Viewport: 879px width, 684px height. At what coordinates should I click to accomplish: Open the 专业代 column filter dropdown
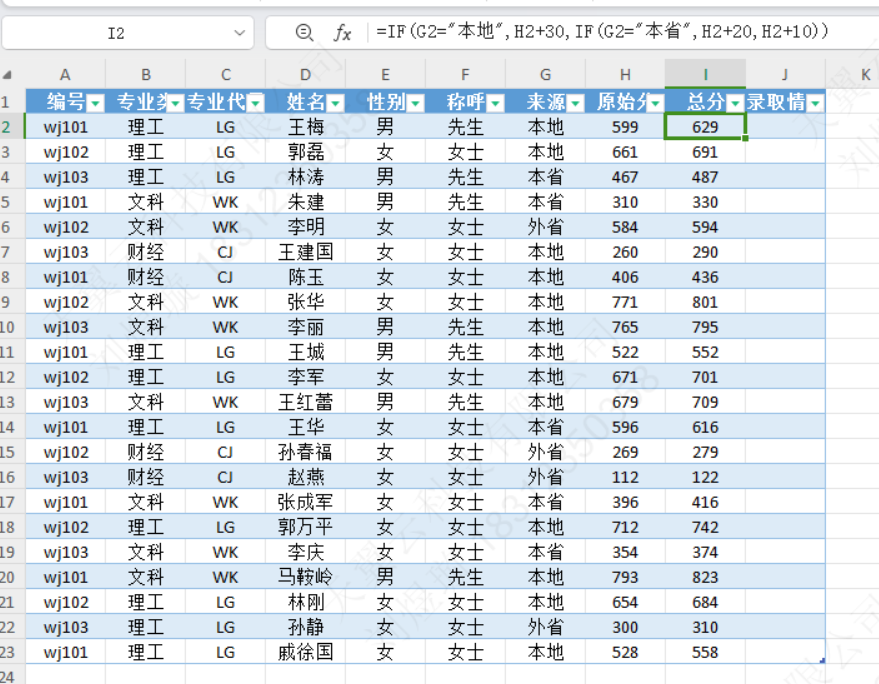[x=256, y=103]
